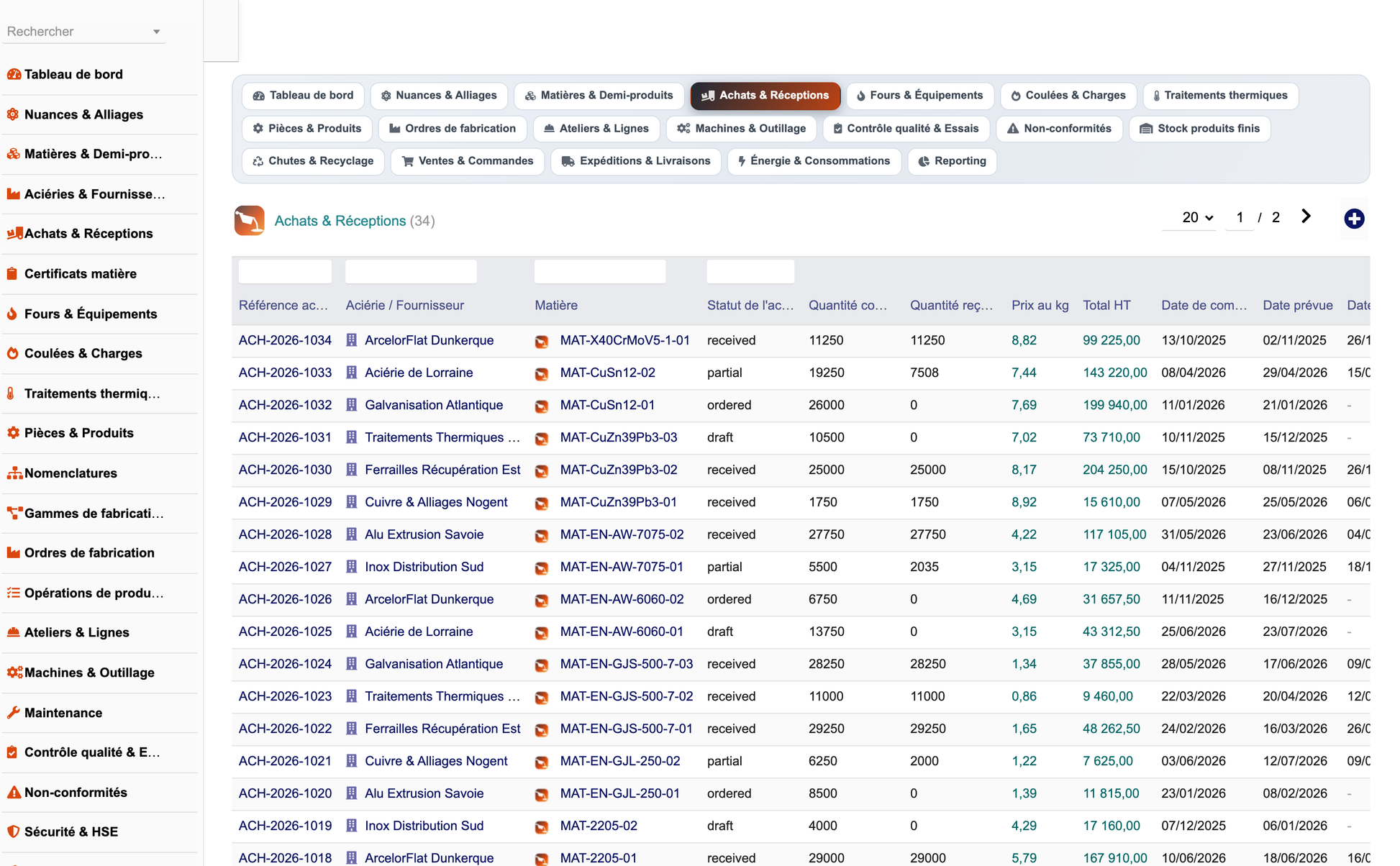Screen dimensions: 1400x866
Task: Switch to the Tableau de bord tab
Action: tap(304, 96)
